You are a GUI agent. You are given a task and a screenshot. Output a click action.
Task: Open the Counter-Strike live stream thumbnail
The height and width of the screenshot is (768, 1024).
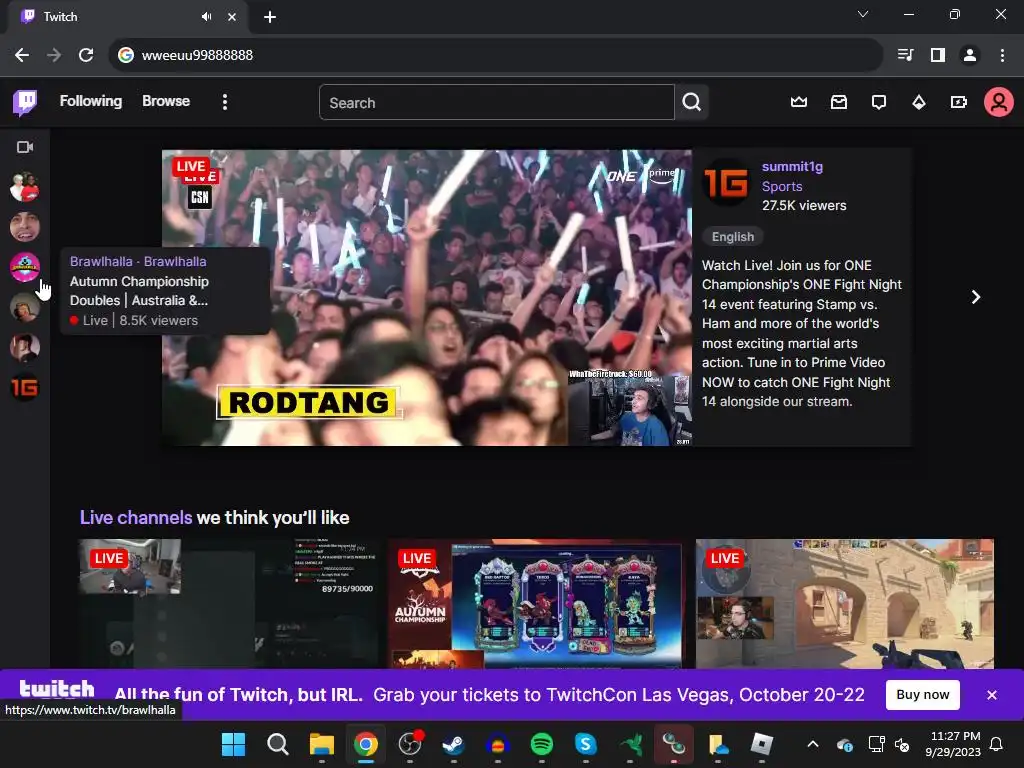[844, 603]
